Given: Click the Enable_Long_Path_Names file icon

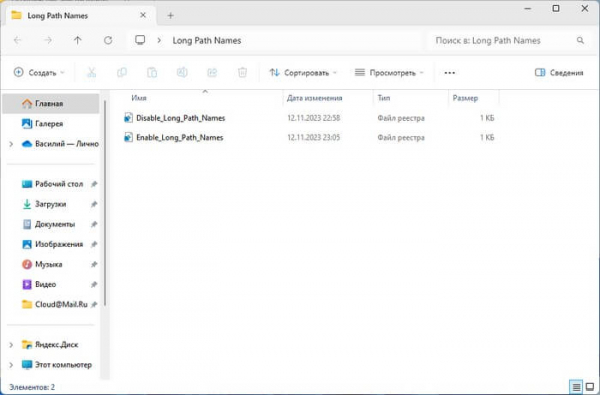Looking at the screenshot, I should pyautogui.click(x=128, y=137).
